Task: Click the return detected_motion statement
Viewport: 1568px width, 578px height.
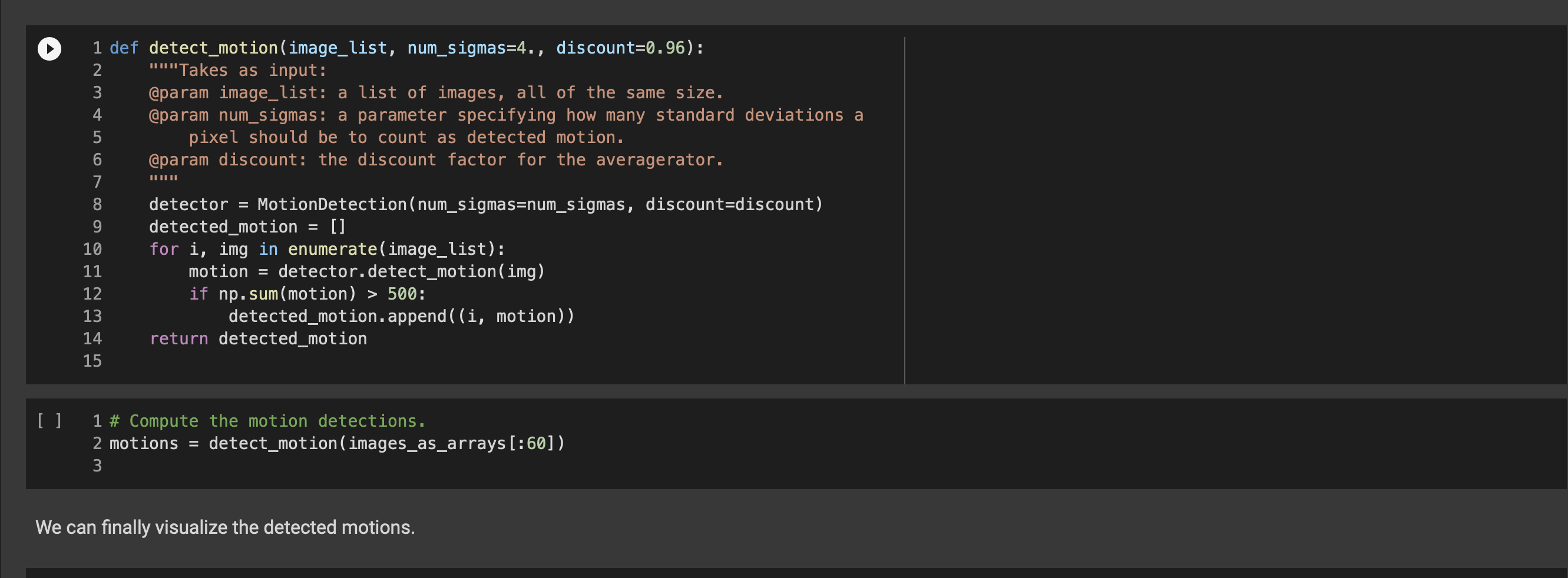Action: 259,338
